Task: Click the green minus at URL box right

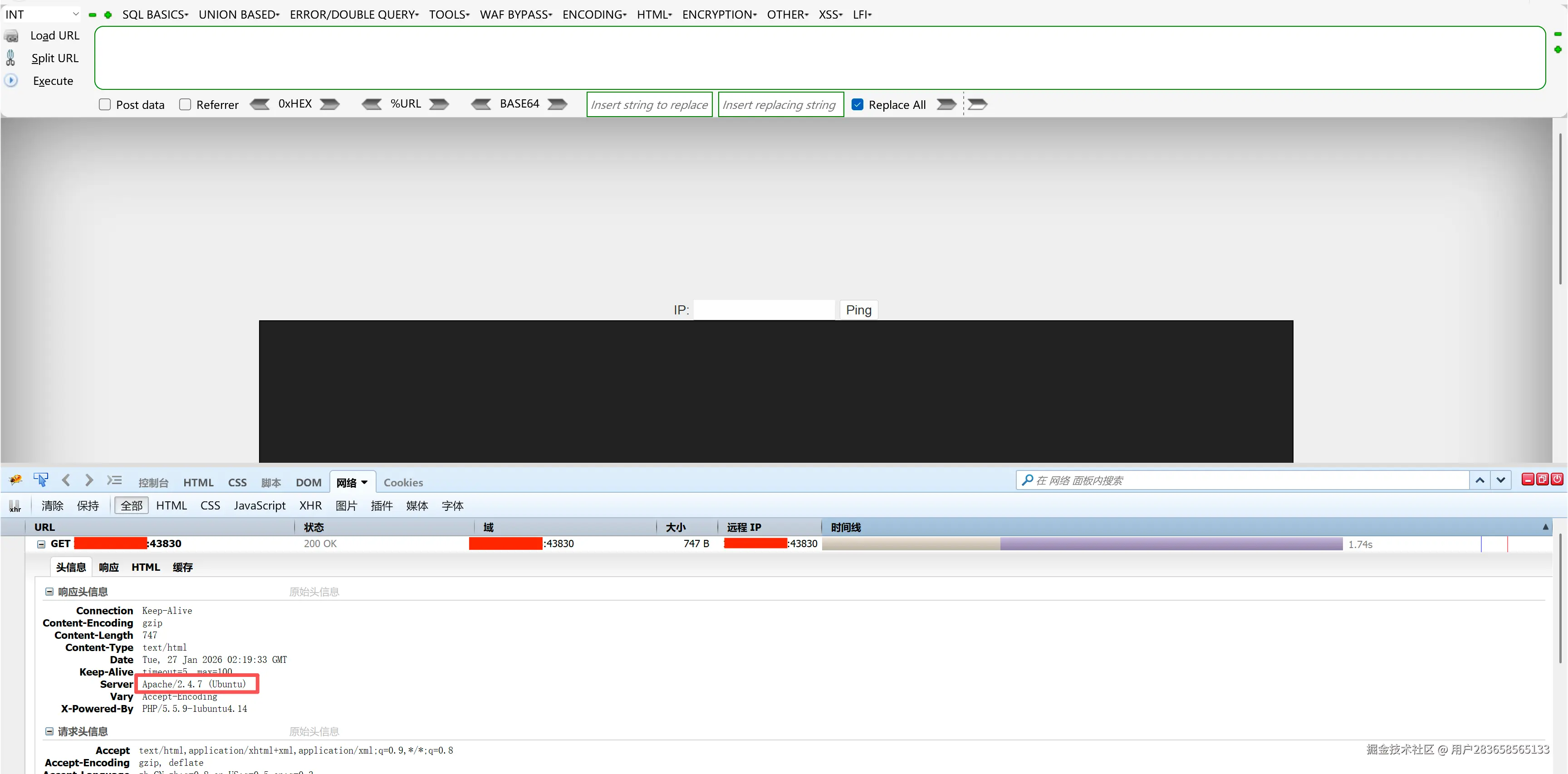Action: point(1558,34)
